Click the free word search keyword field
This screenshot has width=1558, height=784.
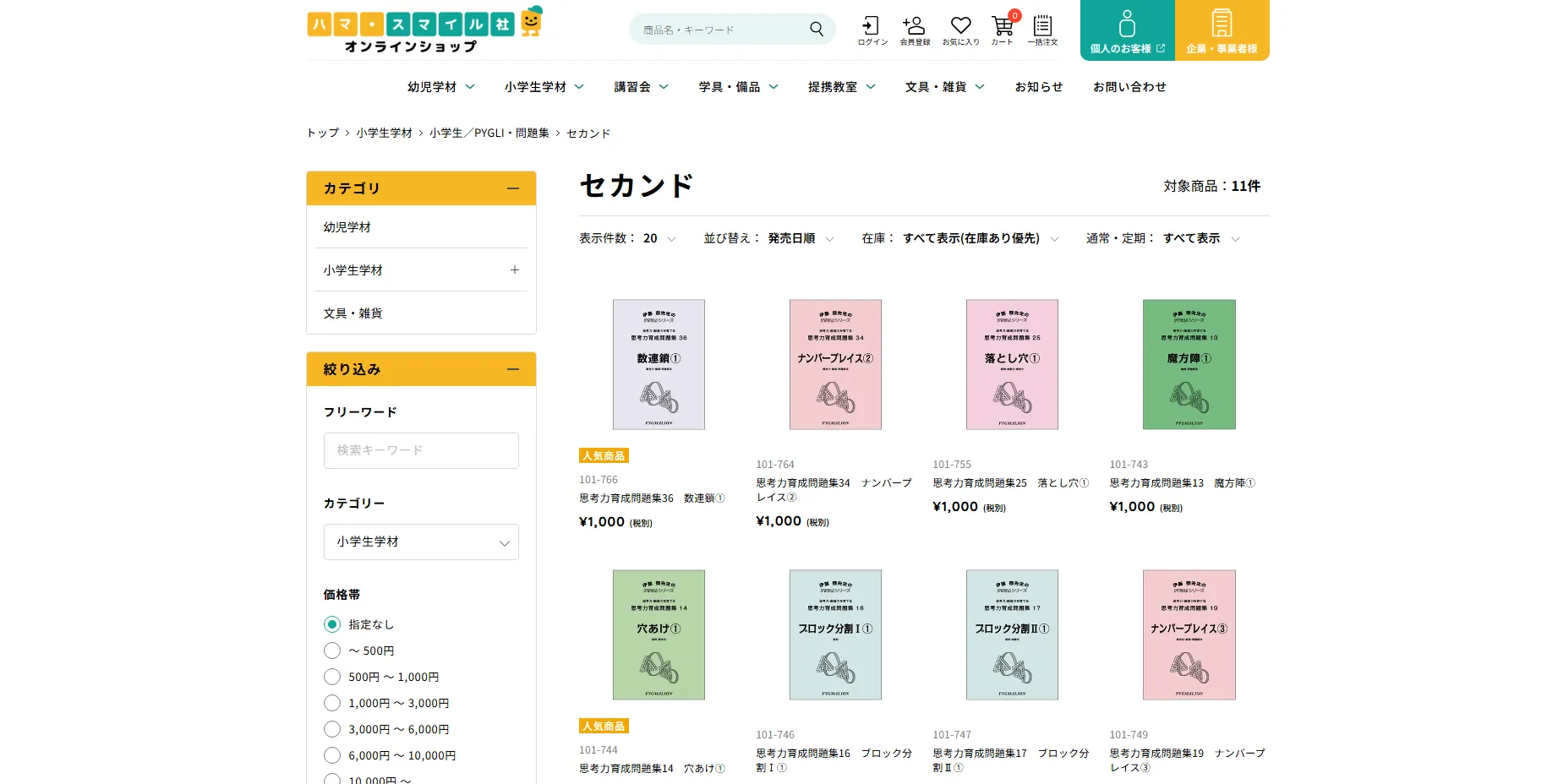pos(421,450)
